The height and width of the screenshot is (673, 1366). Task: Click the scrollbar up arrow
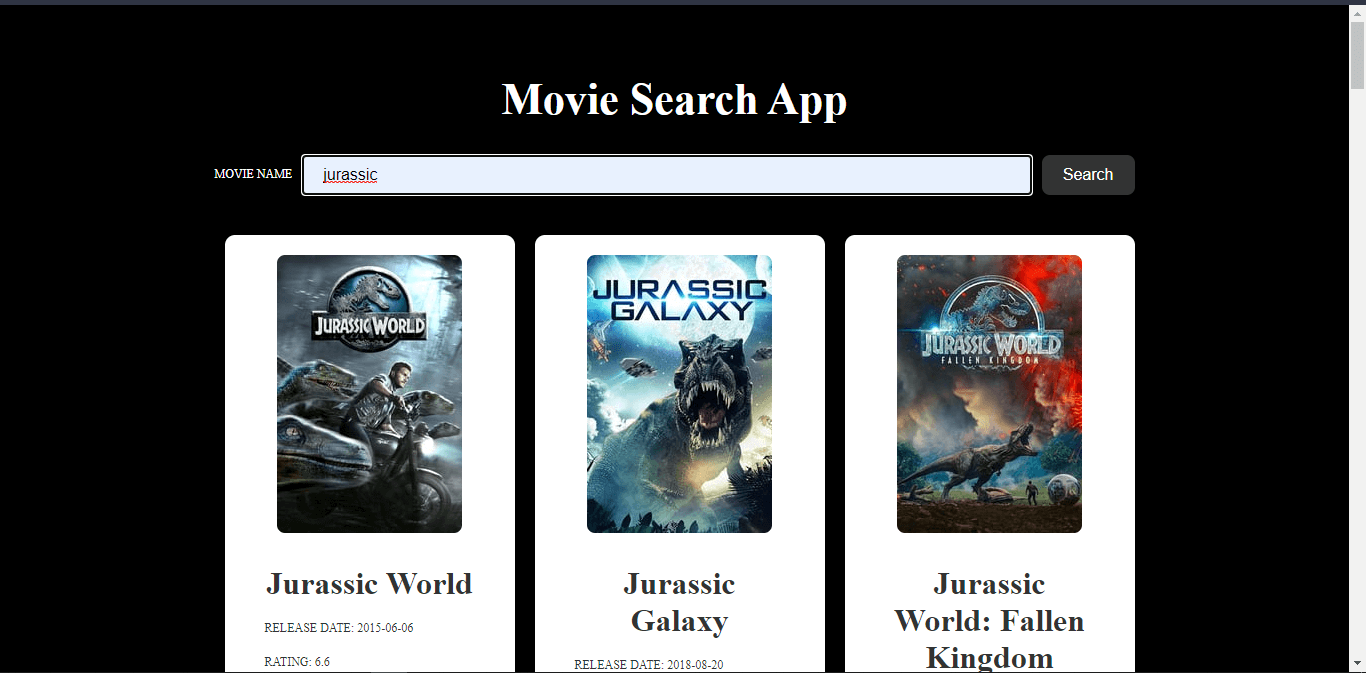point(1357,12)
